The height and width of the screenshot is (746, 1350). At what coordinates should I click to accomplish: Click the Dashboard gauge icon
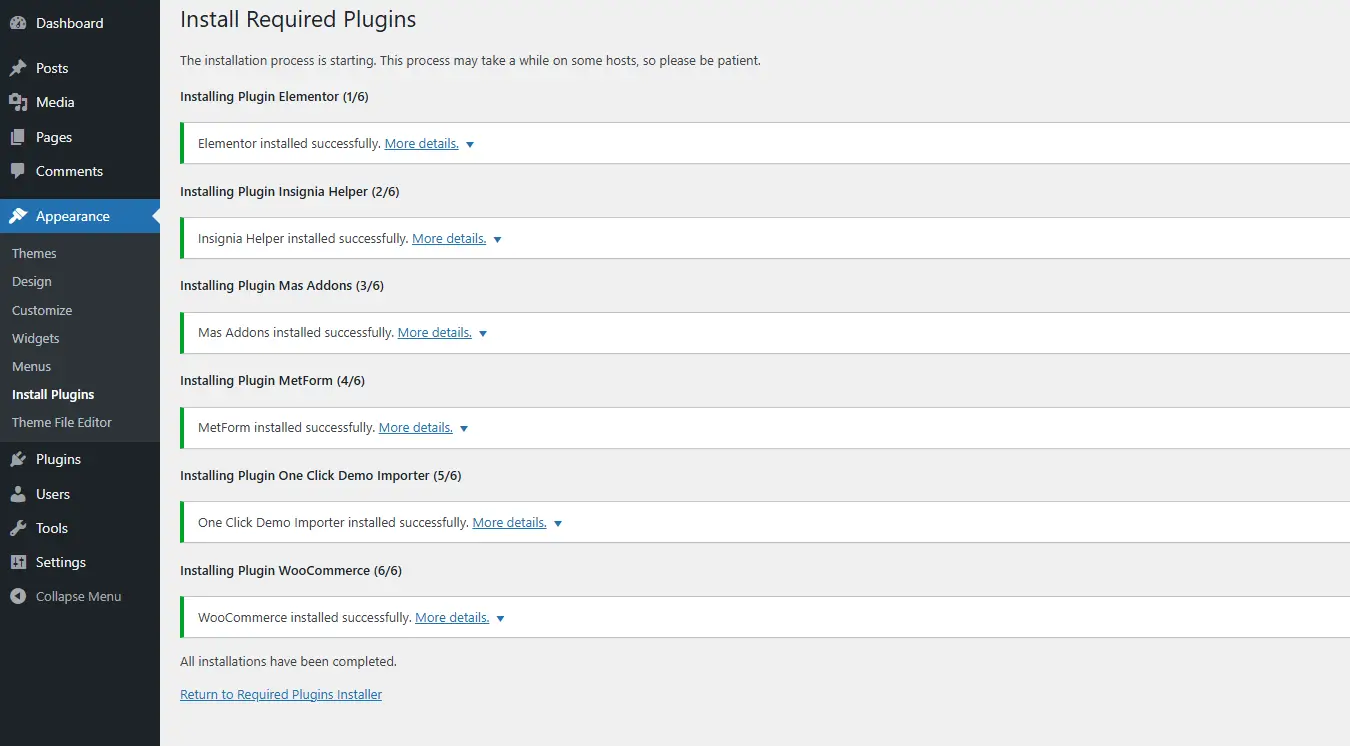(x=18, y=23)
